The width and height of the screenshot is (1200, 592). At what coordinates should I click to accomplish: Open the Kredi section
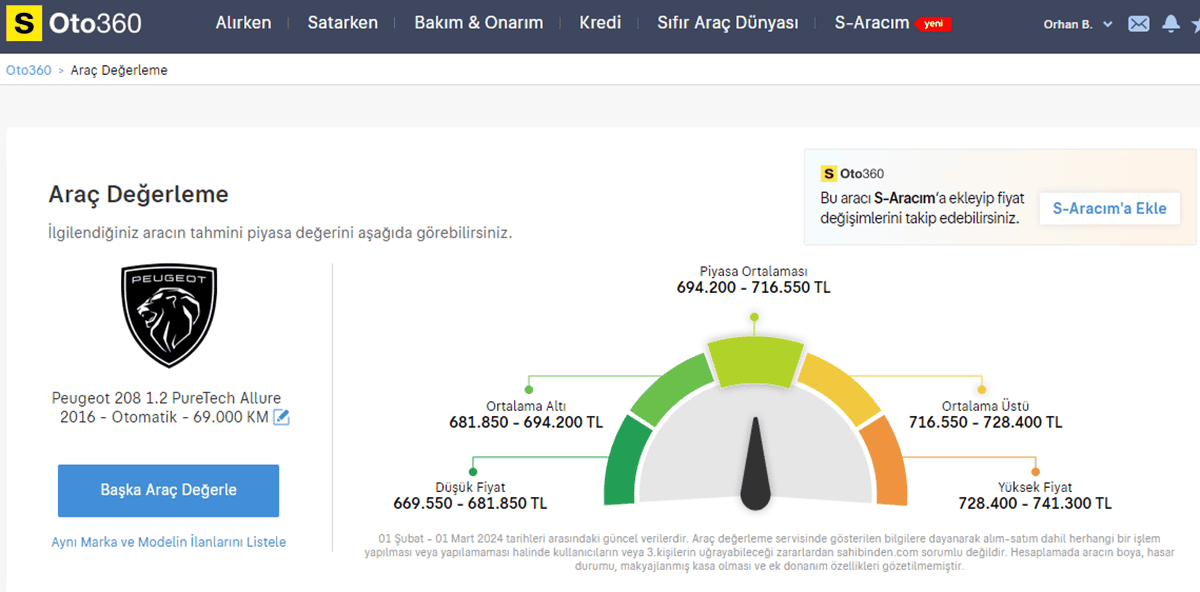point(600,22)
